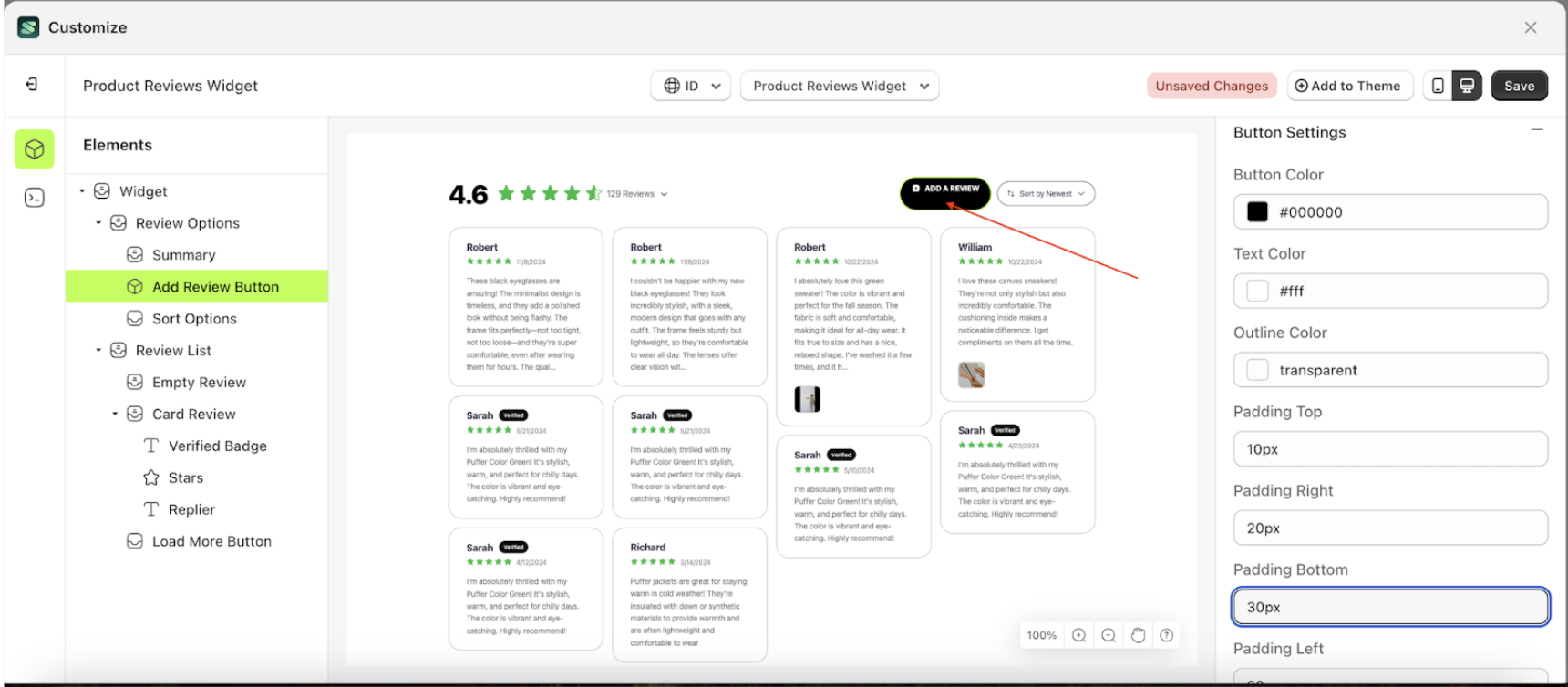Click the Elements panel heading
Viewport: 1568px width, 687px height.
click(118, 145)
